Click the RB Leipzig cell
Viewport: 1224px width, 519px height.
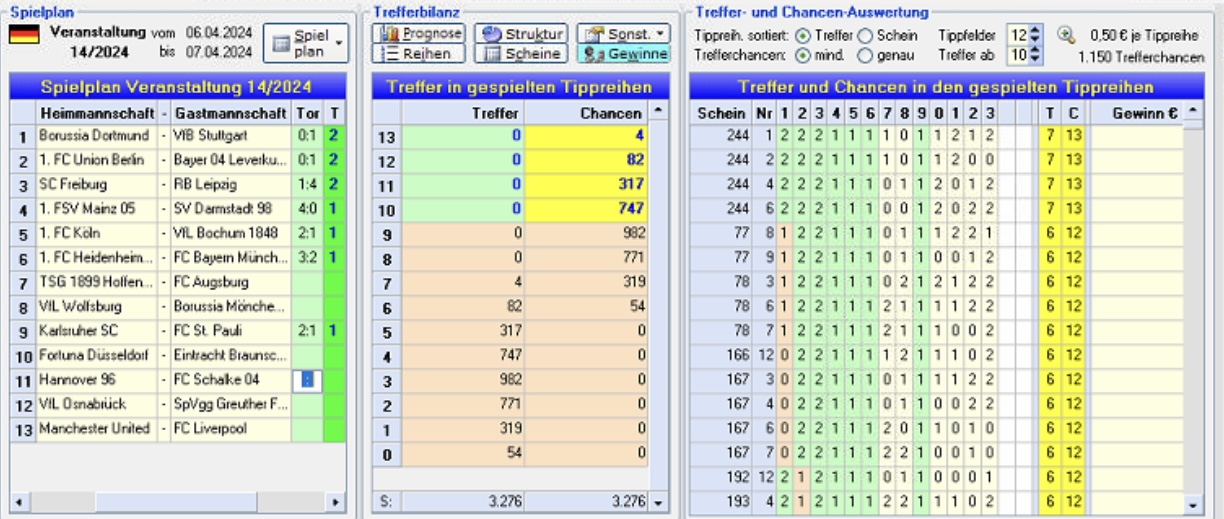pyautogui.click(x=232, y=183)
